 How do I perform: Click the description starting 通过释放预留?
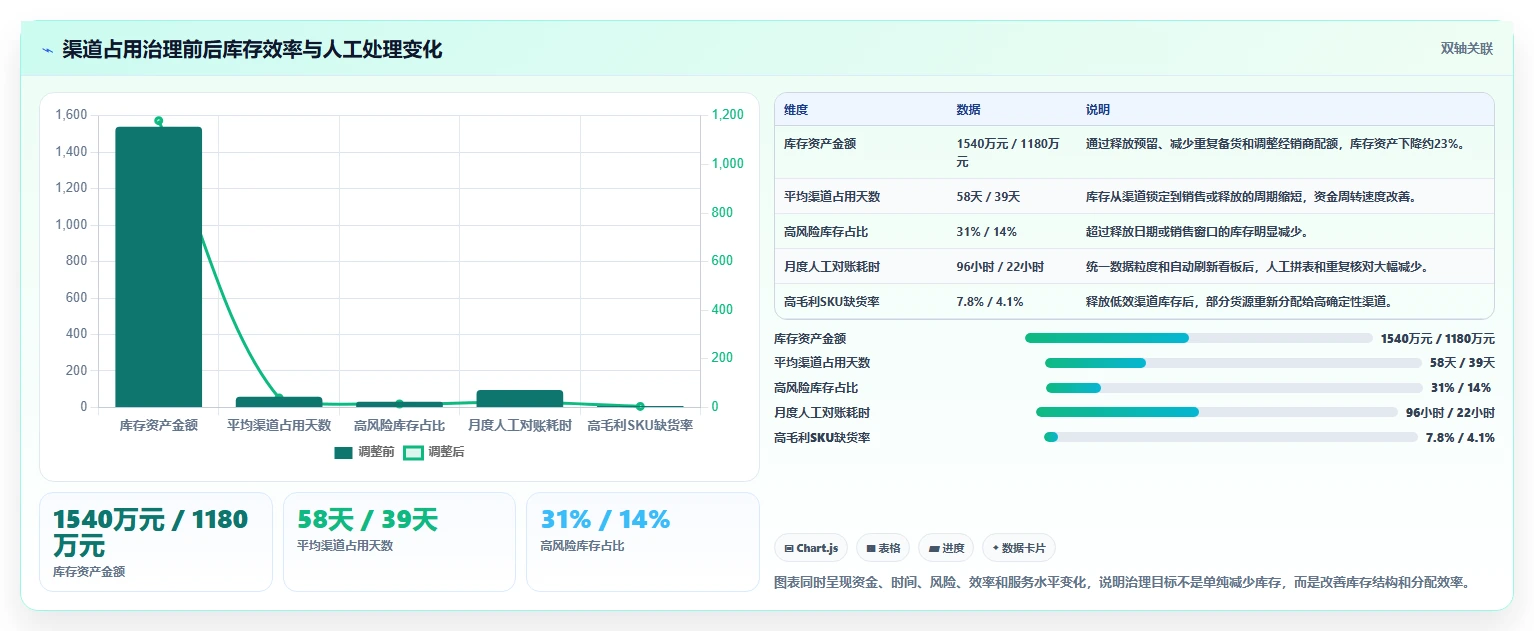click(x=1276, y=144)
